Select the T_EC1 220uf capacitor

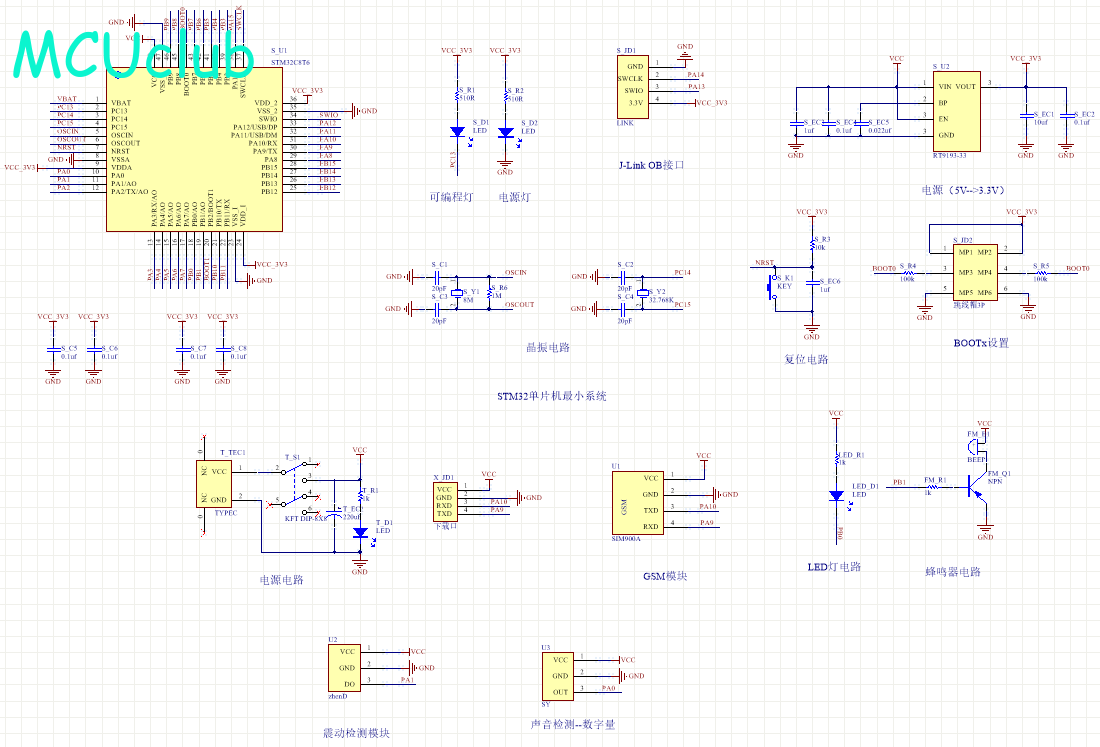point(335,512)
